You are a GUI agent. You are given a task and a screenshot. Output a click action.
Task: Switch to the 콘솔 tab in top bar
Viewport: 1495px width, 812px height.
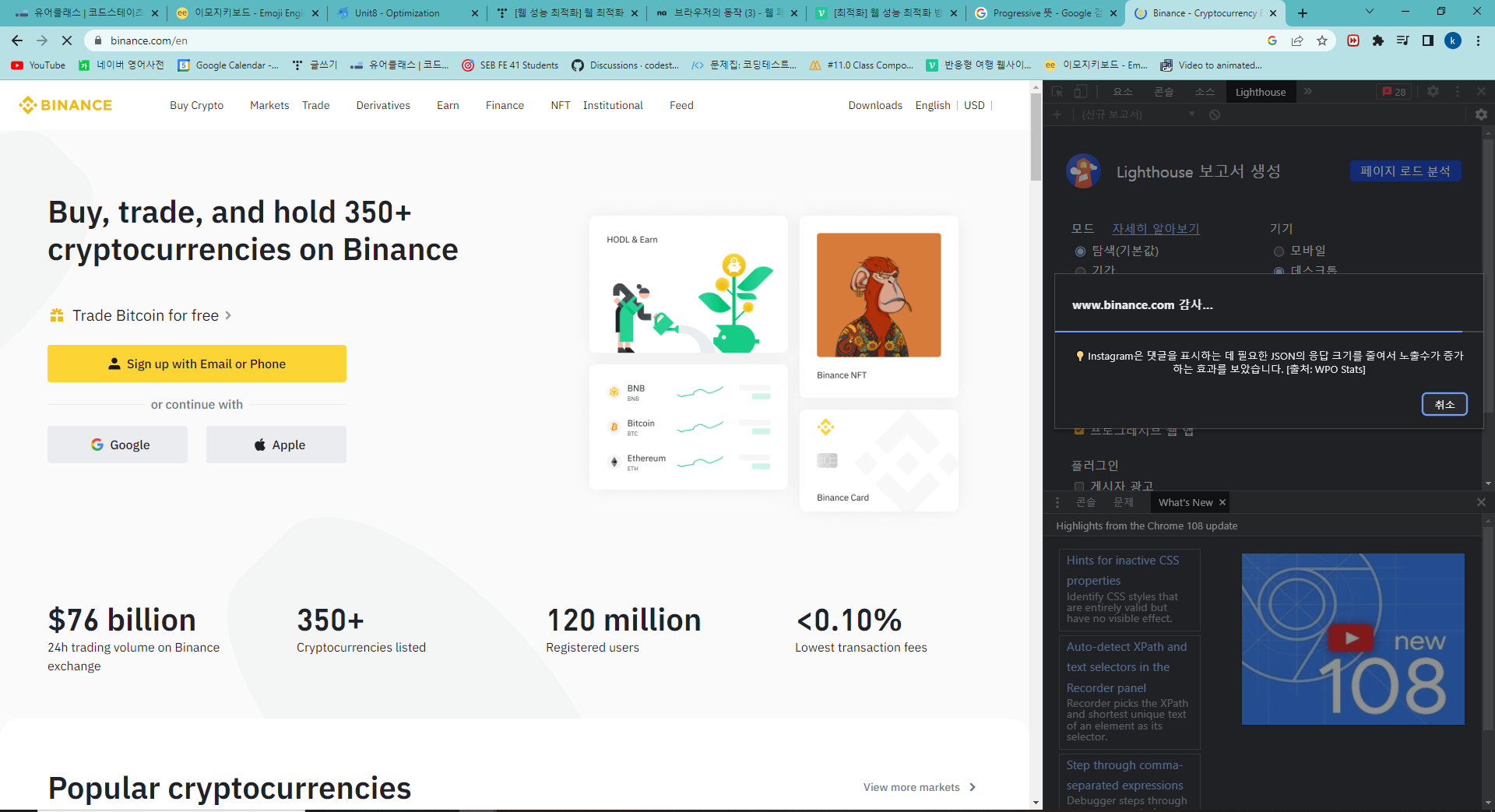pyautogui.click(x=1164, y=92)
